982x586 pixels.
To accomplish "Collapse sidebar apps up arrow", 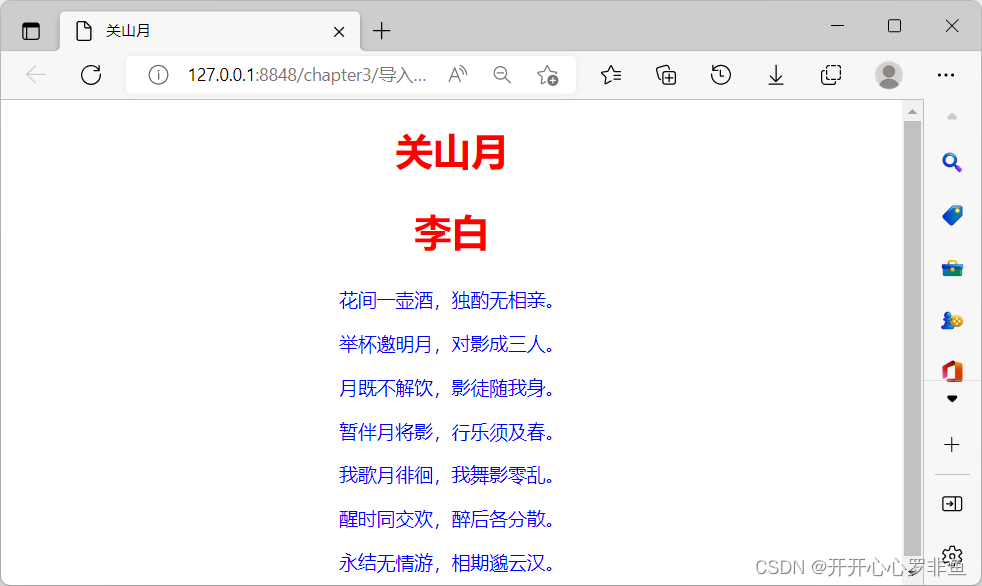I will pyautogui.click(x=952, y=116).
